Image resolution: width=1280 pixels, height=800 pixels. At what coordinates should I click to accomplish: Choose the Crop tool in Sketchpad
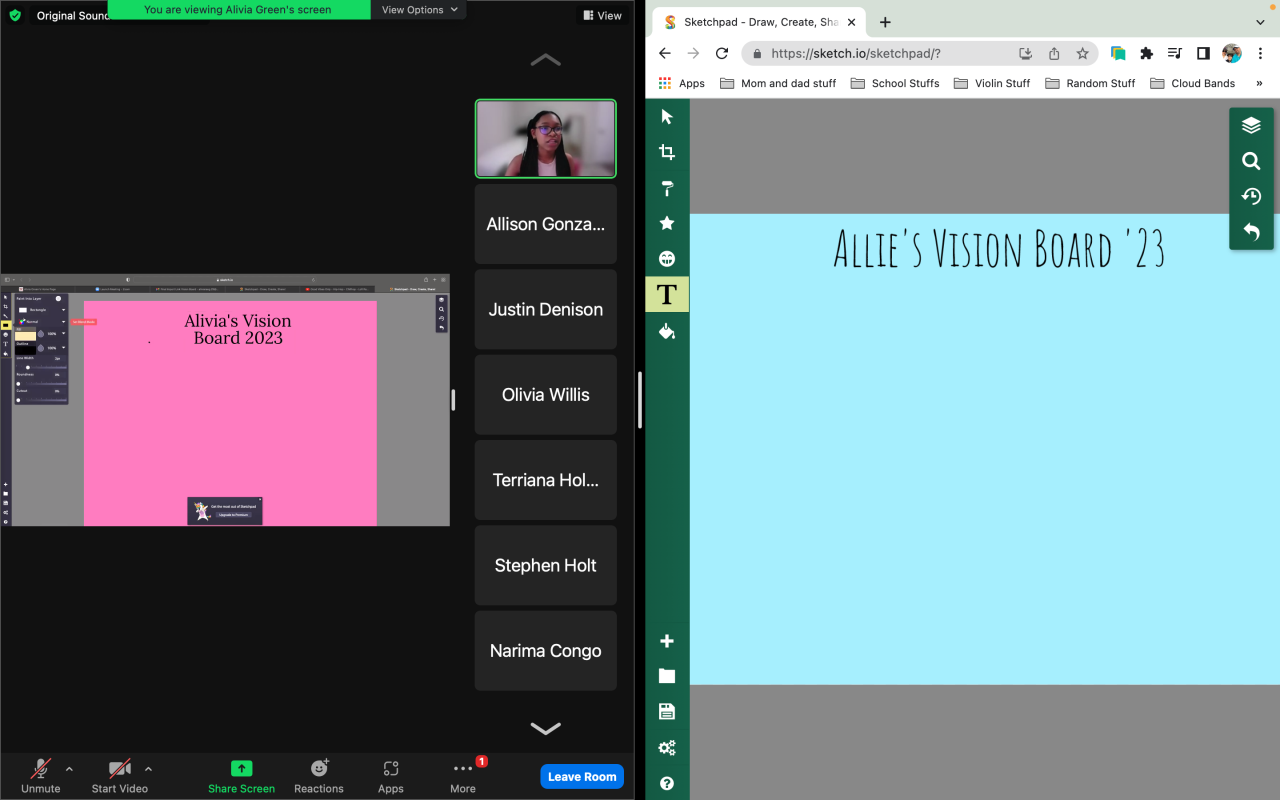(x=667, y=152)
